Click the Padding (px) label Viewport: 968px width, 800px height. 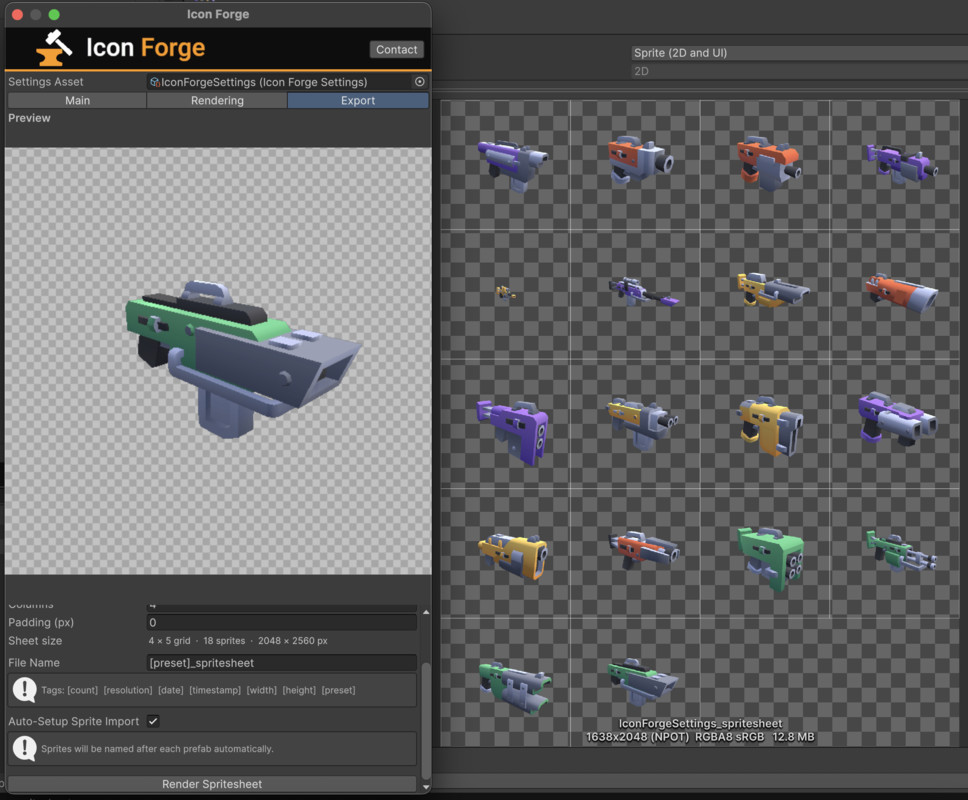tap(41, 622)
